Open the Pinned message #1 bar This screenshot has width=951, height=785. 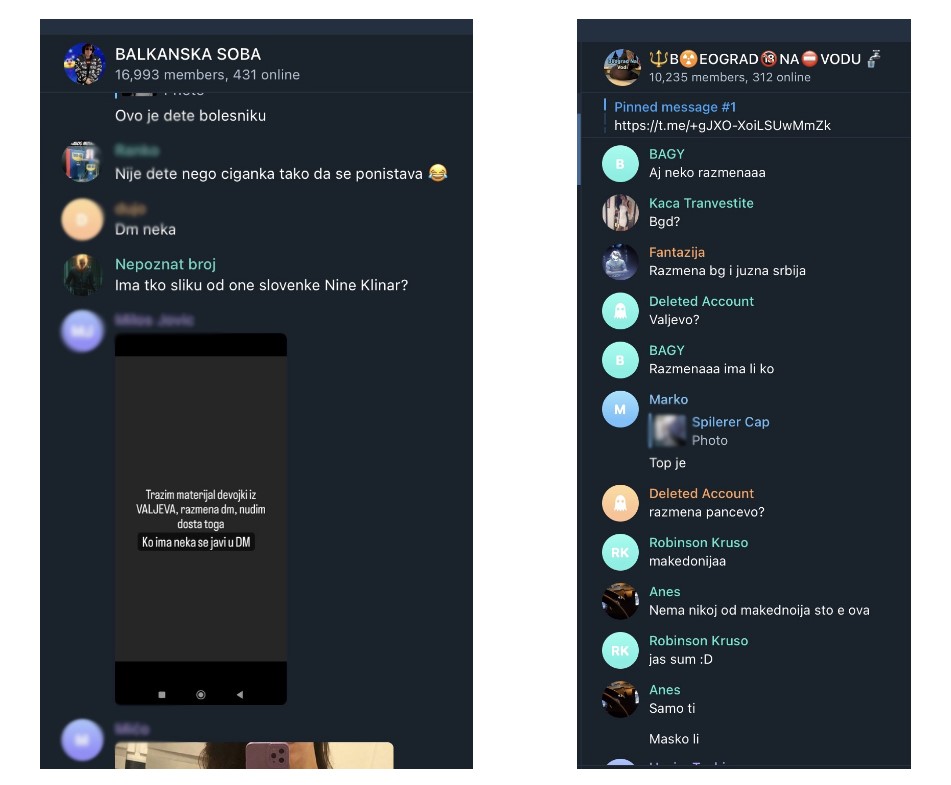coord(745,115)
